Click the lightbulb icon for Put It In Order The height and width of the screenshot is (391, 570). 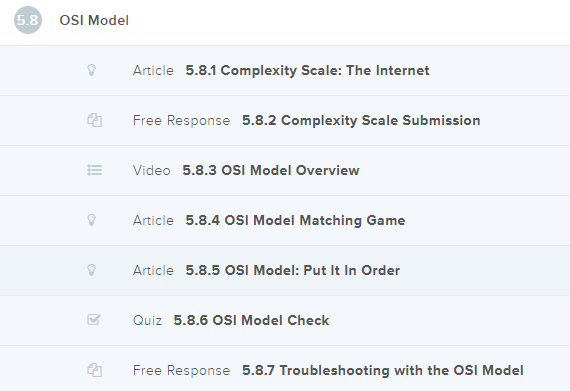coord(92,270)
